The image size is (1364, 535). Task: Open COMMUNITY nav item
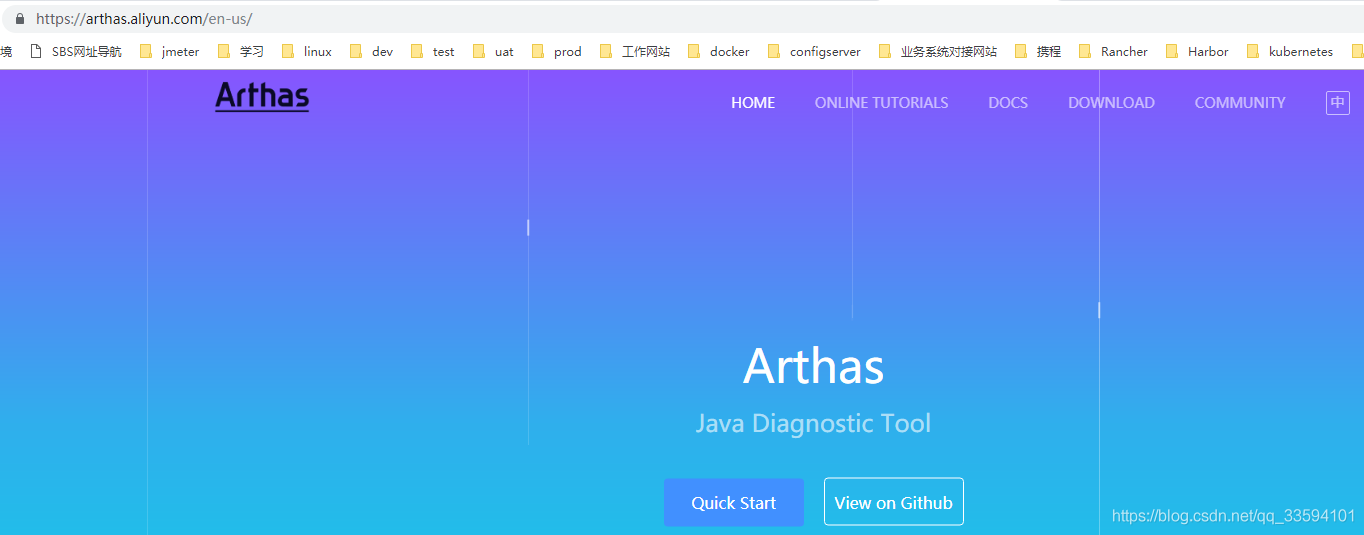coord(1240,103)
